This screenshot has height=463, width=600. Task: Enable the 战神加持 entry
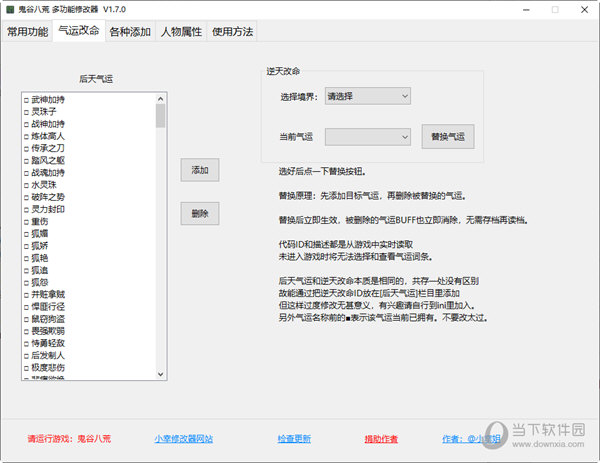[26, 125]
